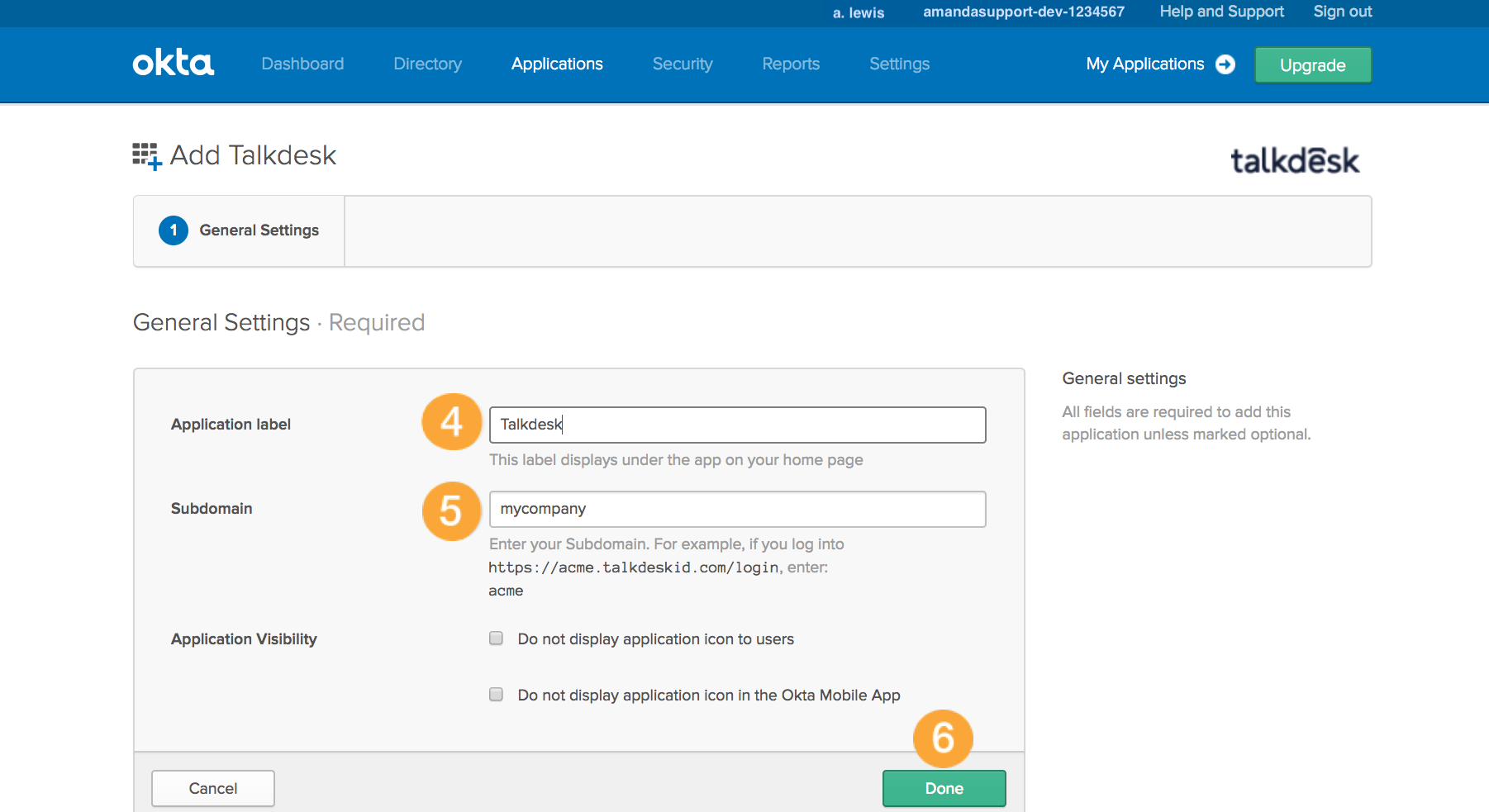This screenshot has height=812, width=1489.
Task: Click the 'This label displays under the app' hint
Action: coord(676,460)
